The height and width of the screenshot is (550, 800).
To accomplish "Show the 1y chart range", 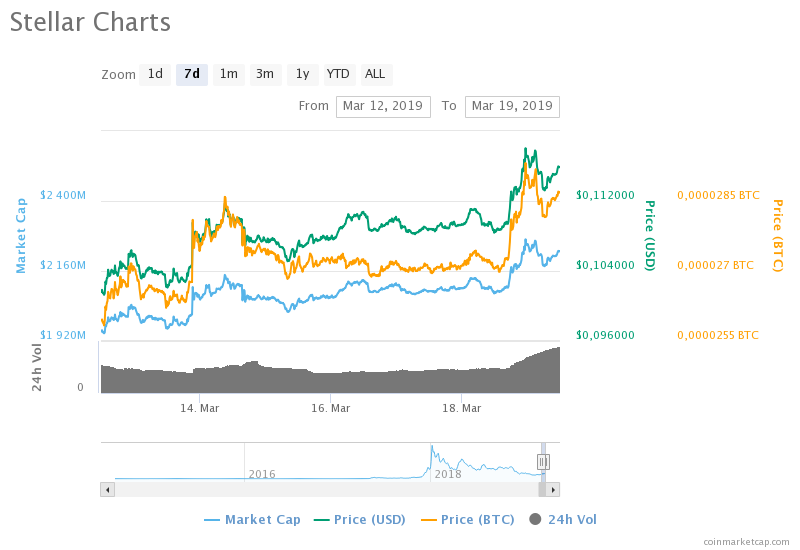I will [x=303, y=74].
